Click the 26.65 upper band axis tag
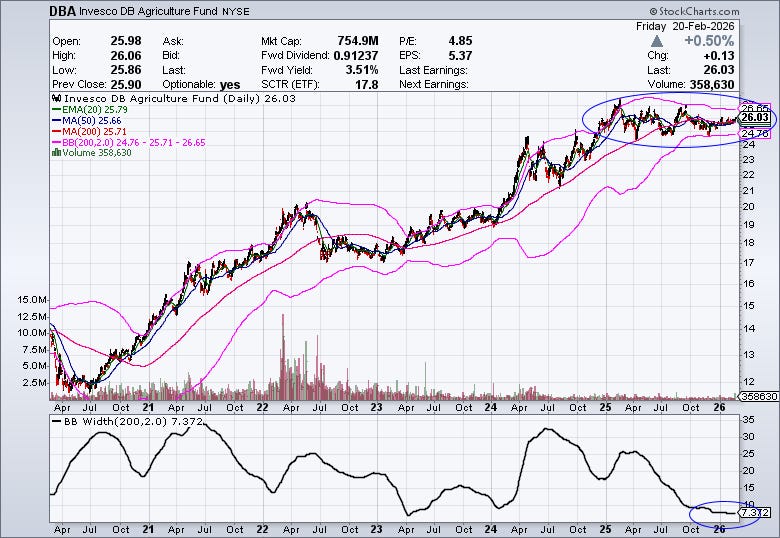Viewport: 780px width, 538px height. 755,107
